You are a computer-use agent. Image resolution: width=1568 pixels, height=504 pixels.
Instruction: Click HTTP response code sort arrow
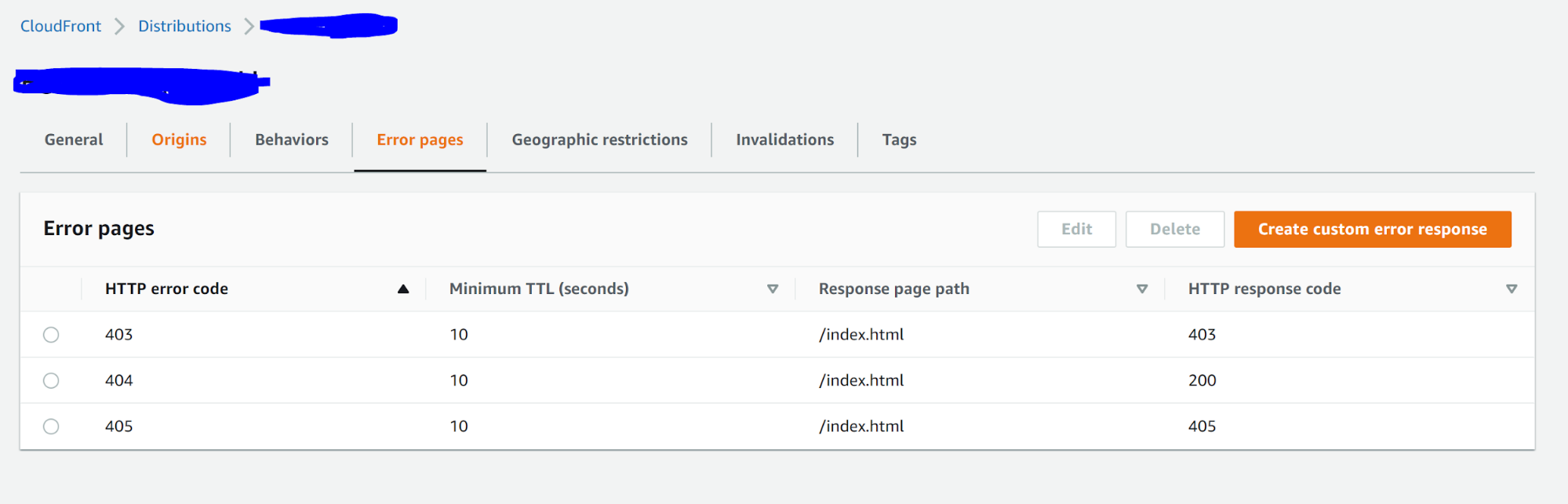(x=1512, y=289)
